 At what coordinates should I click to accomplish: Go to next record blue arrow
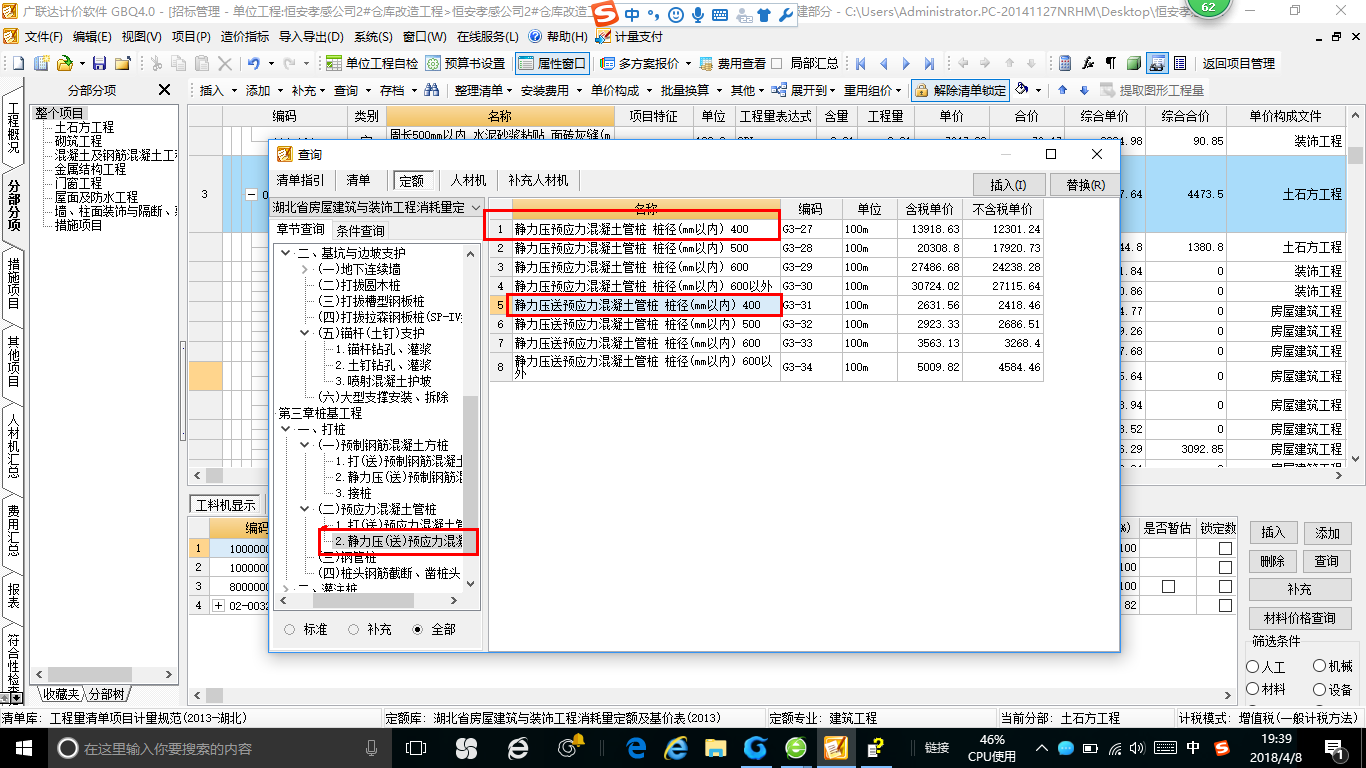click(907, 63)
